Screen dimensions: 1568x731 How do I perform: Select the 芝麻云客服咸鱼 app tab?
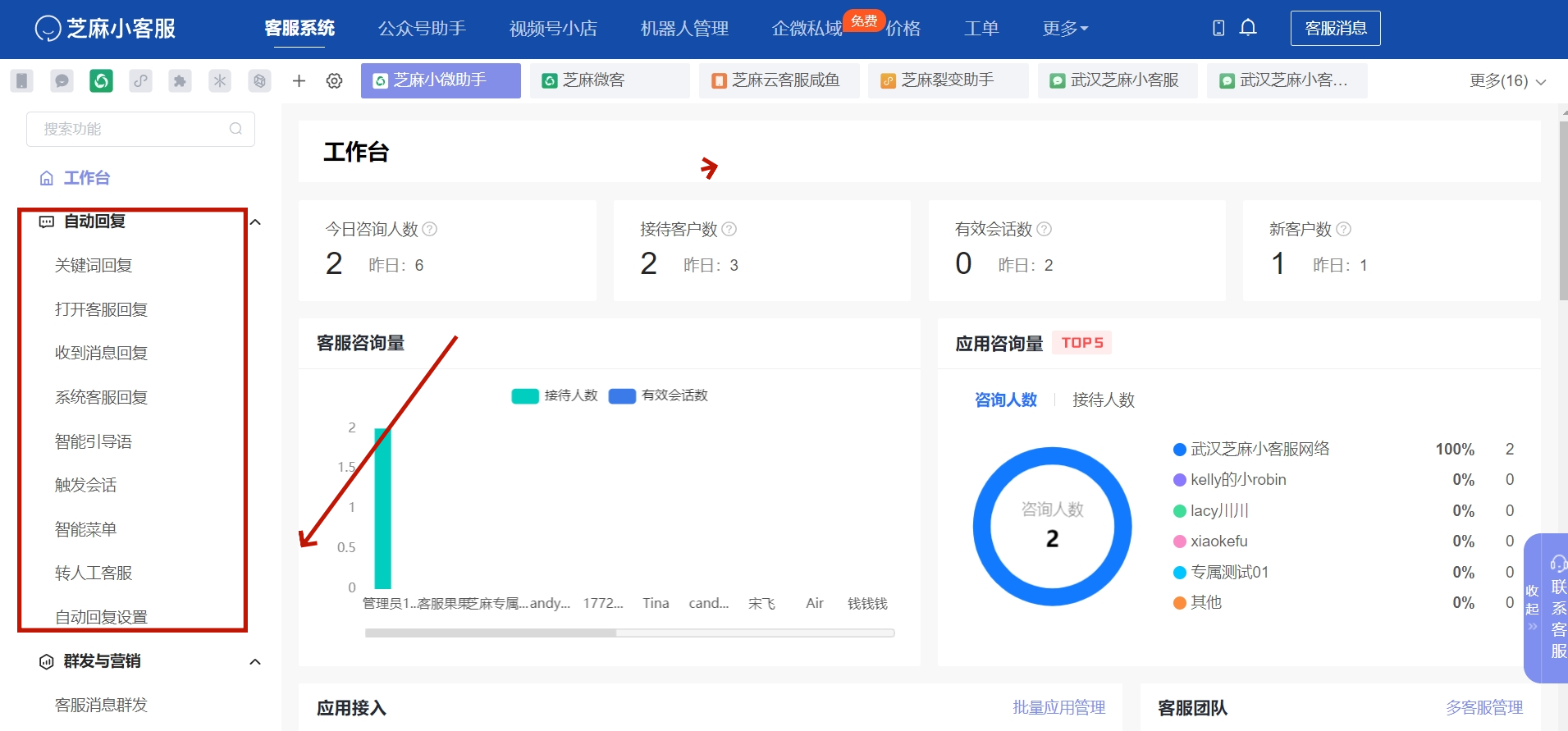coord(779,80)
